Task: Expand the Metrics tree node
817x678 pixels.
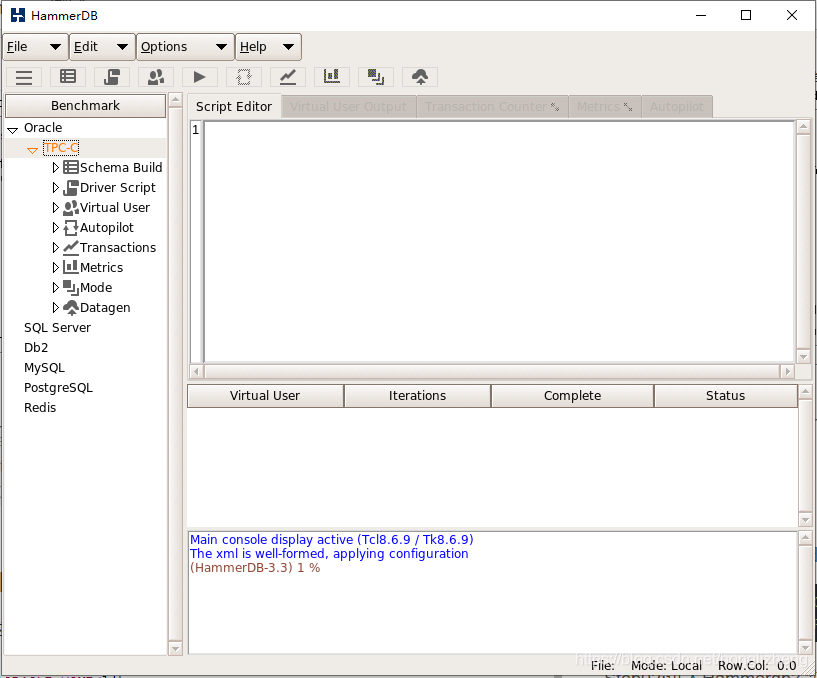Action: [56, 267]
